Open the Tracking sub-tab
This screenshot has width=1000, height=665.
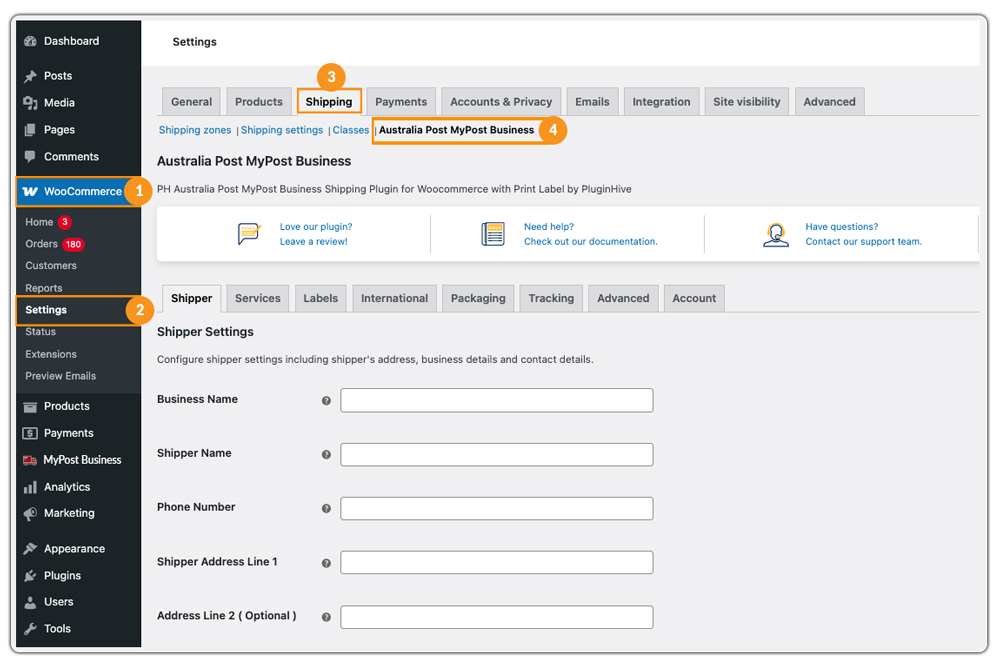tap(551, 298)
